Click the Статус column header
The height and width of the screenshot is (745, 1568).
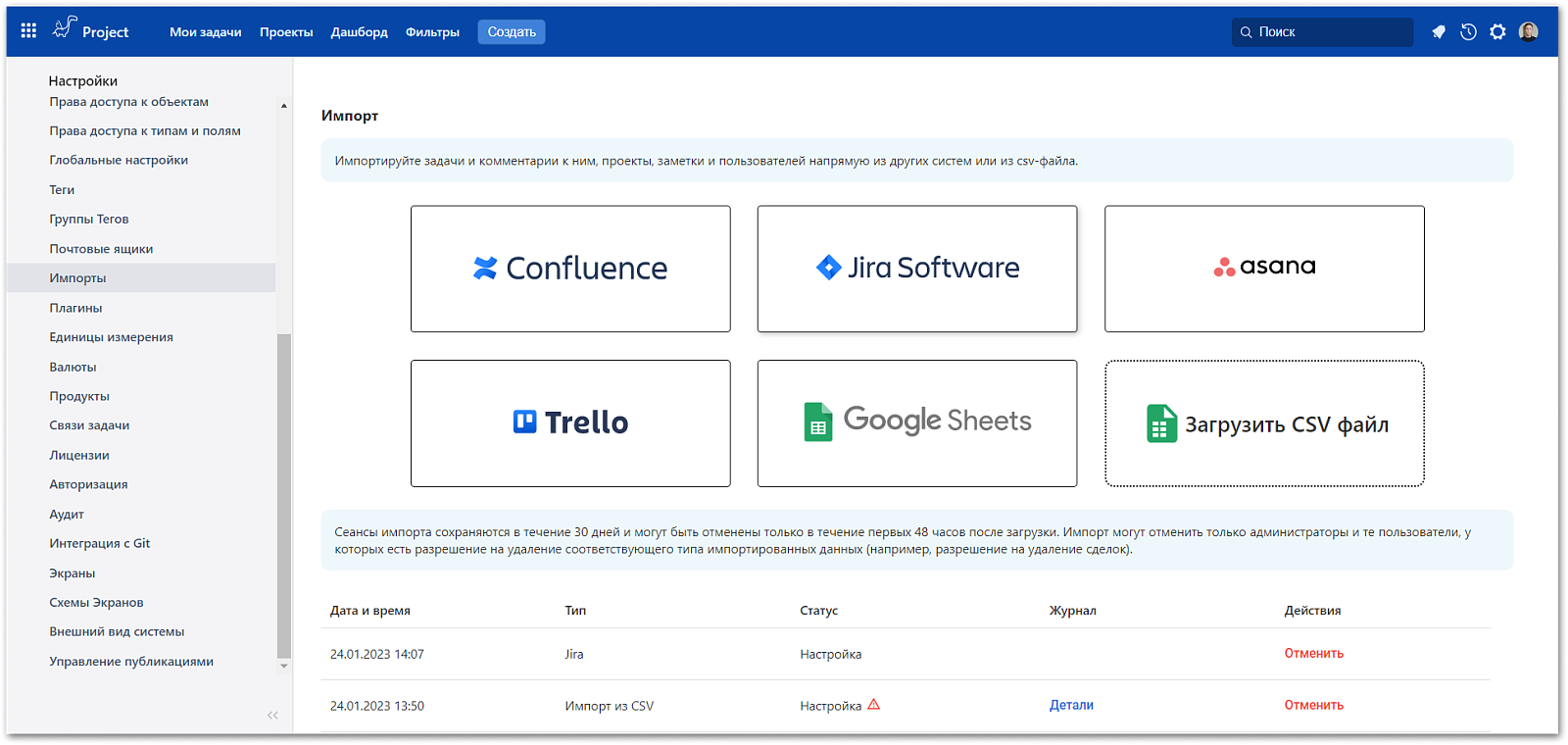[819, 611]
